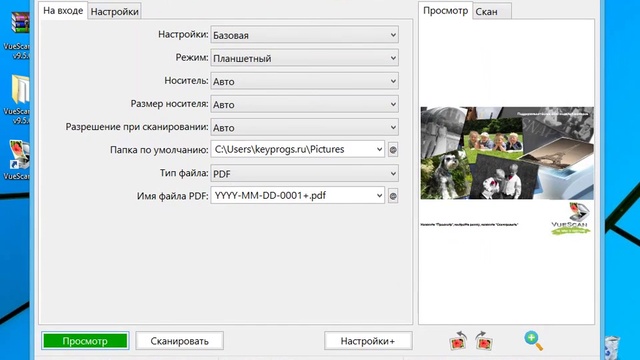
Task: Click the Папка по умолчанию label
Action: tap(159, 150)
